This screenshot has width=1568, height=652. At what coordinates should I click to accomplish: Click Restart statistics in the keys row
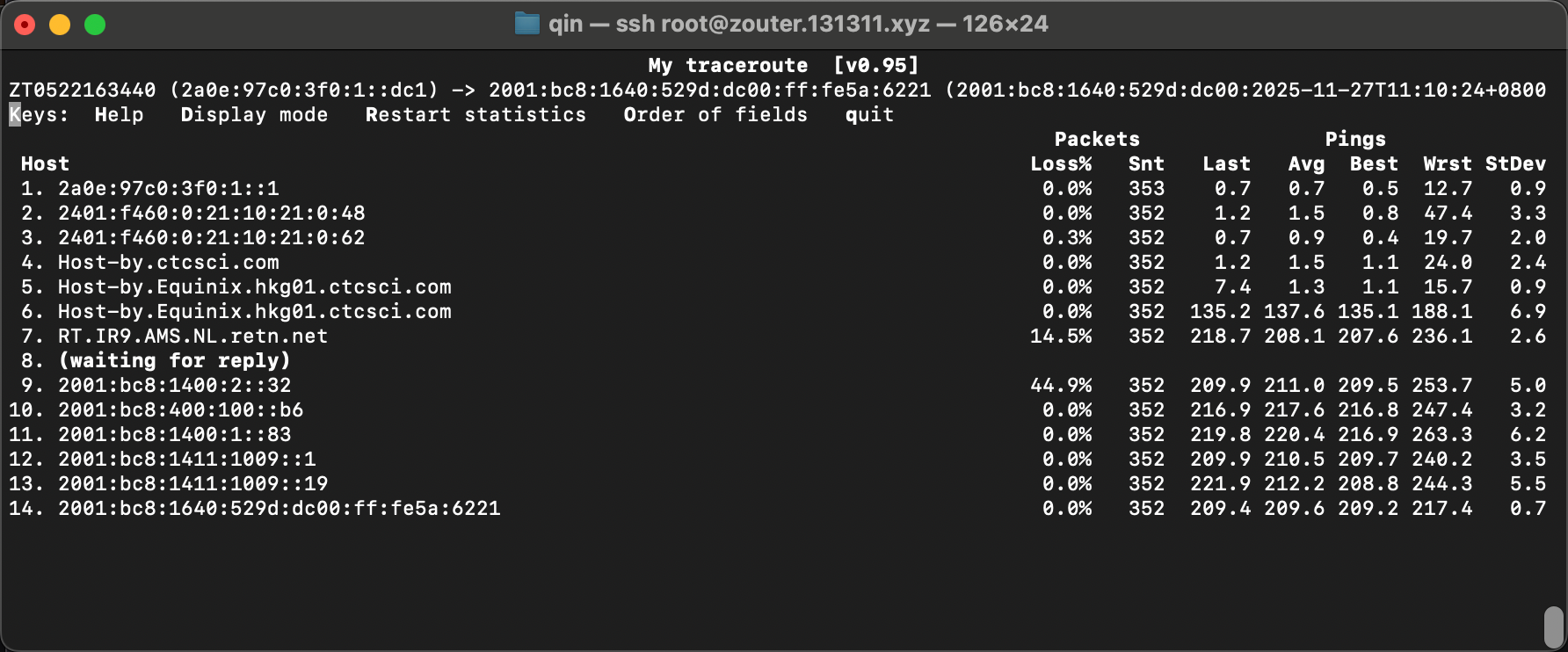point(475,115)
